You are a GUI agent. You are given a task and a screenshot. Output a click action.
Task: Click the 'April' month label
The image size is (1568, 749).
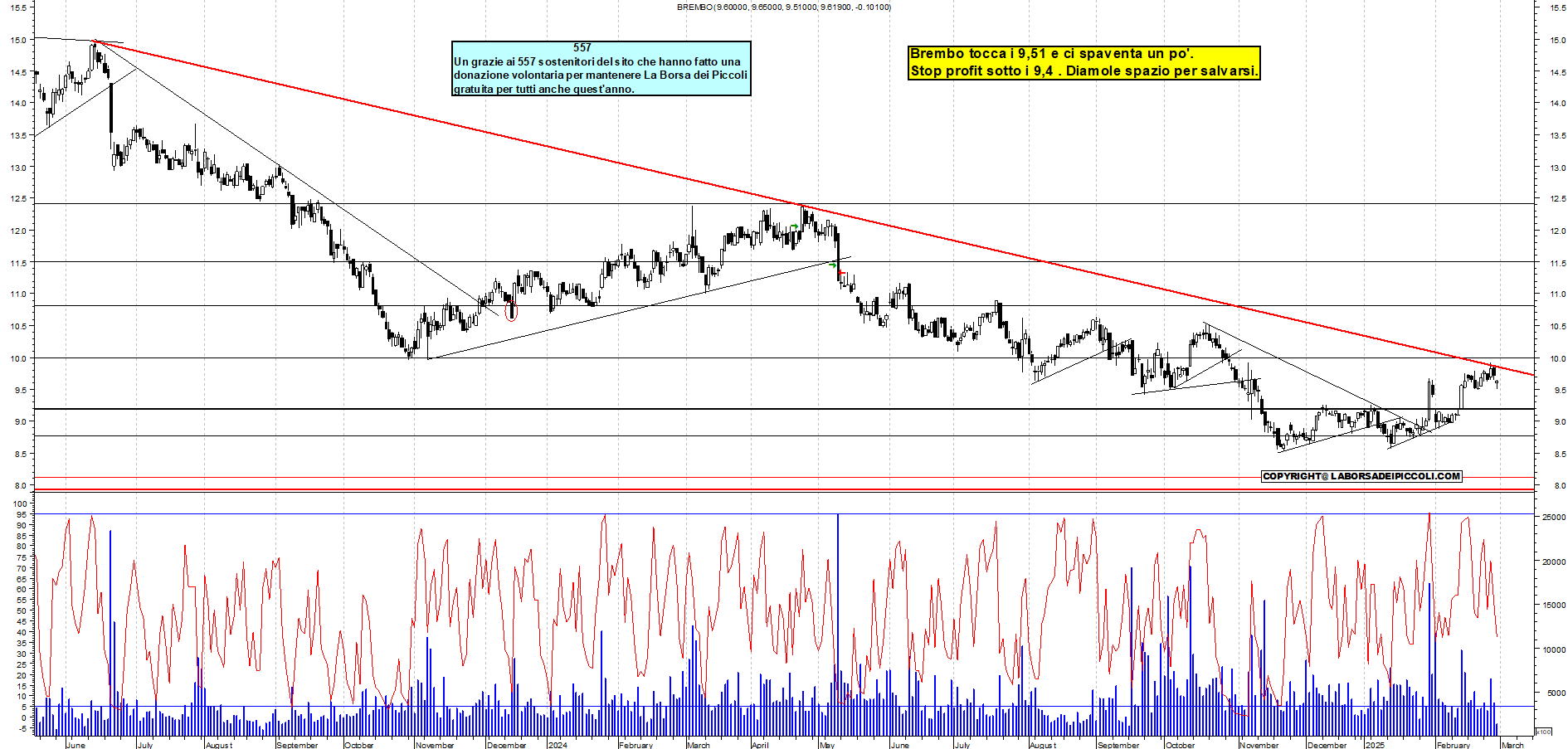click(x=760, y=745)
